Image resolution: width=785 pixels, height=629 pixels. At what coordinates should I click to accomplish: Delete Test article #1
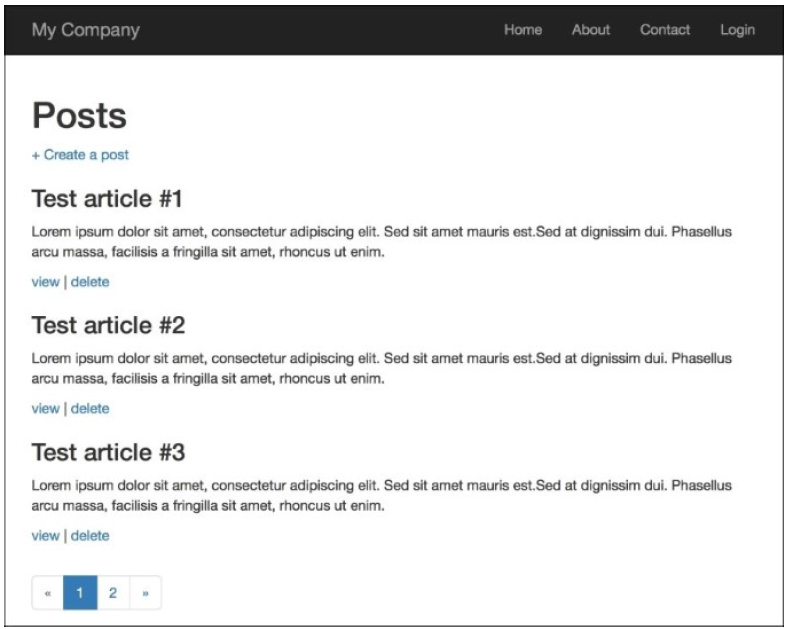coord(90,282)
